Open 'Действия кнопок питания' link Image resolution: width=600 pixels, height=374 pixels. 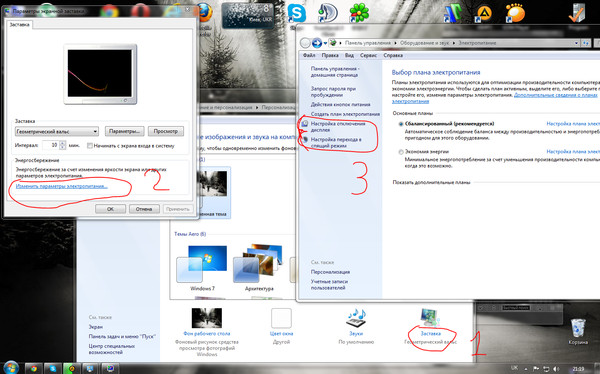[340, 104]
